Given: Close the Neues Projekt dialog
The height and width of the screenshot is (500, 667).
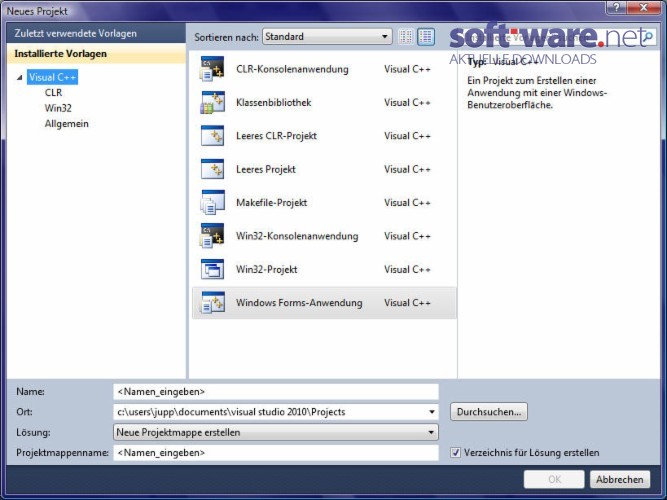Looking at the screenshot, I should (644, 7).
